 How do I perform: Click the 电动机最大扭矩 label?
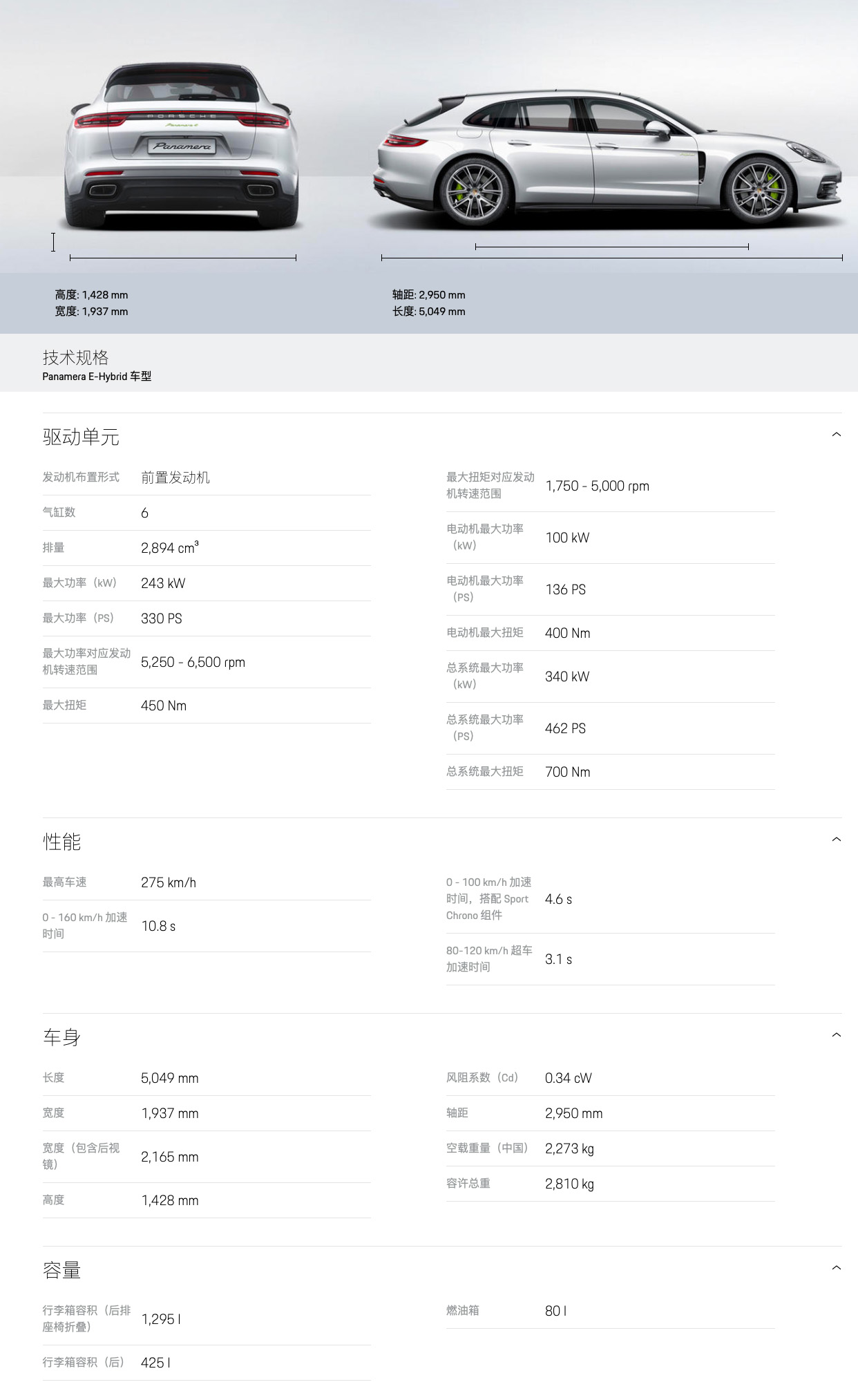[x=485, y=632]
